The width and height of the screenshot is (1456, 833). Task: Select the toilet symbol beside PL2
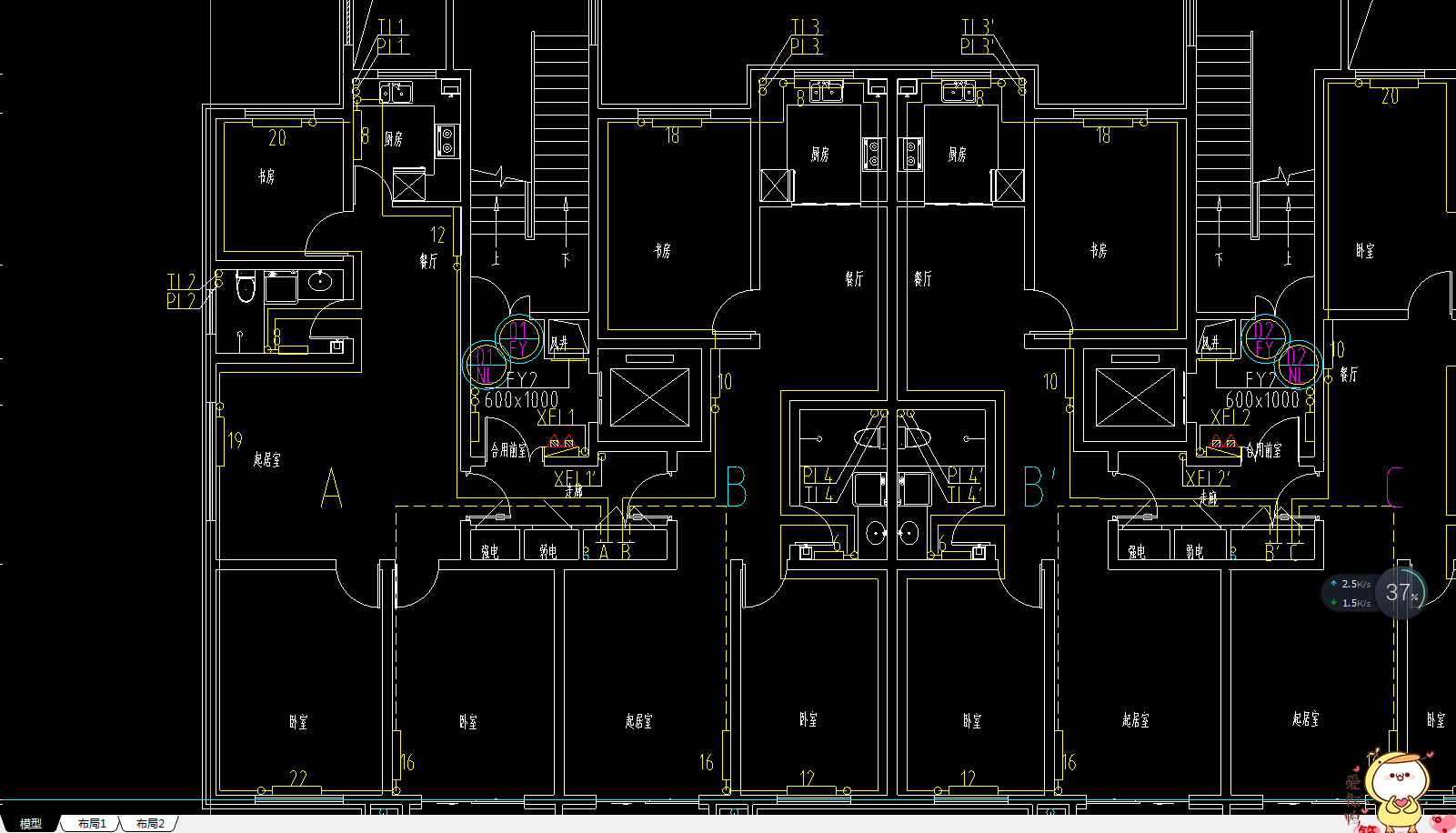point(246,286)
